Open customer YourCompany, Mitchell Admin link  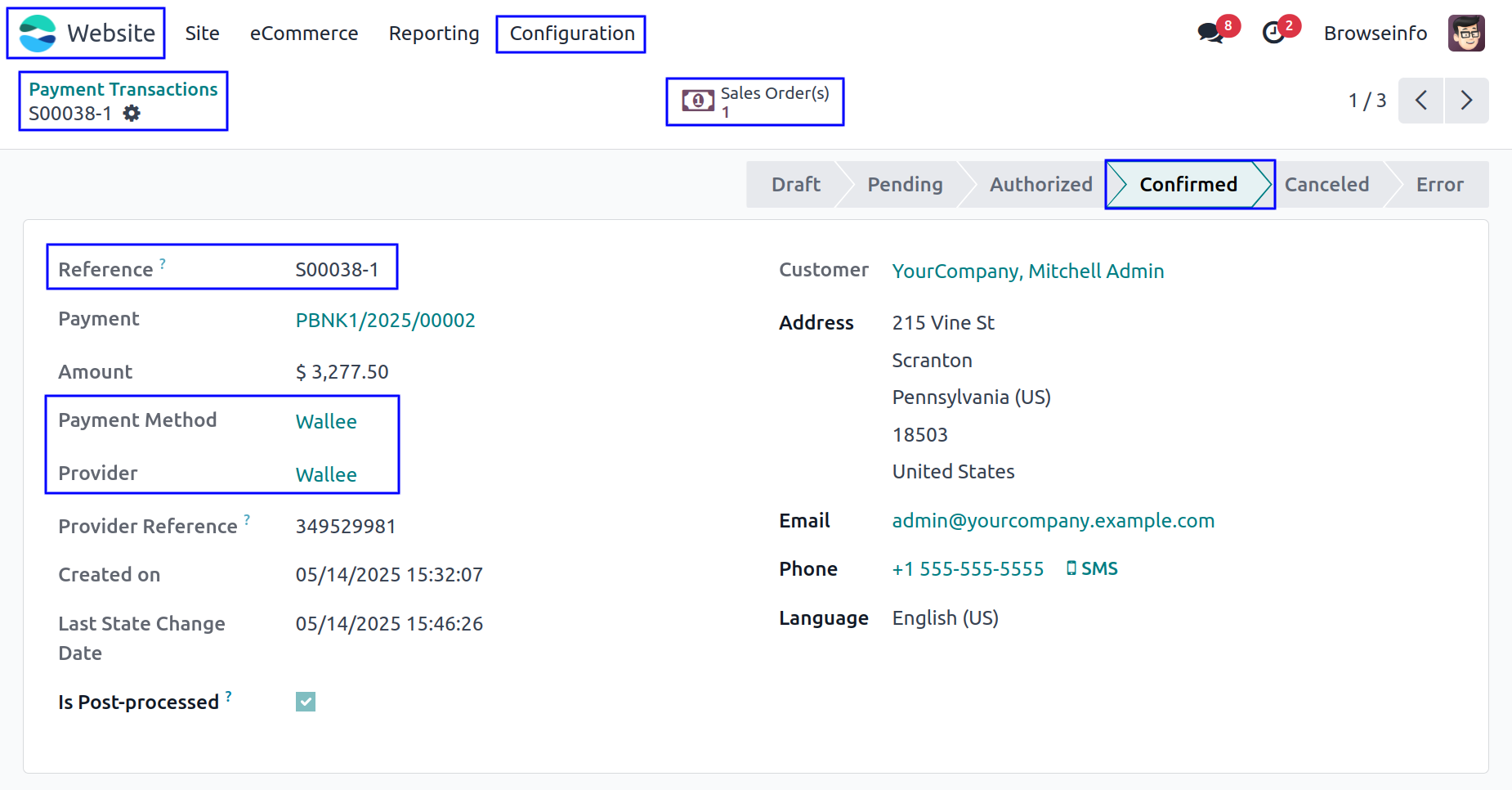pyautogui.click(x=1028, y=272)
